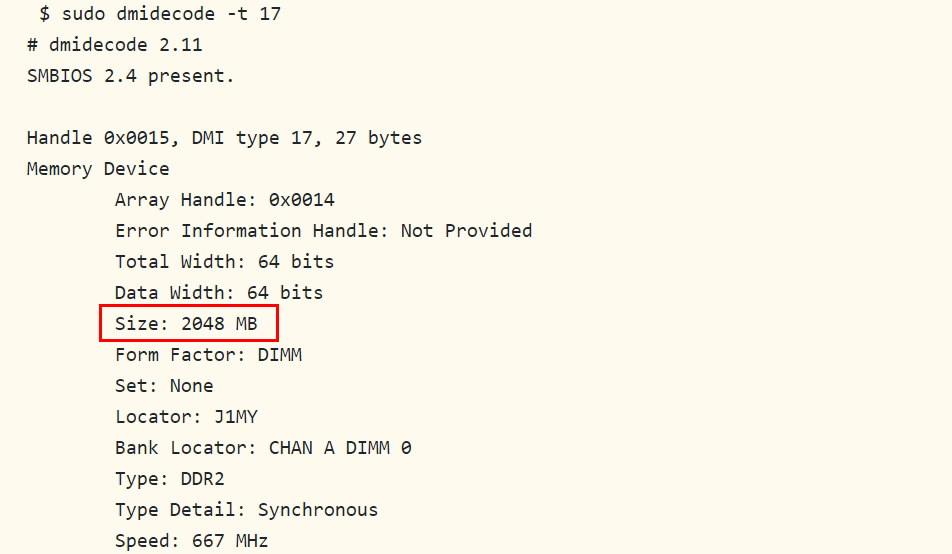Click the word "sudo" in the command
952x554 pixels.
tap(83, 14)
